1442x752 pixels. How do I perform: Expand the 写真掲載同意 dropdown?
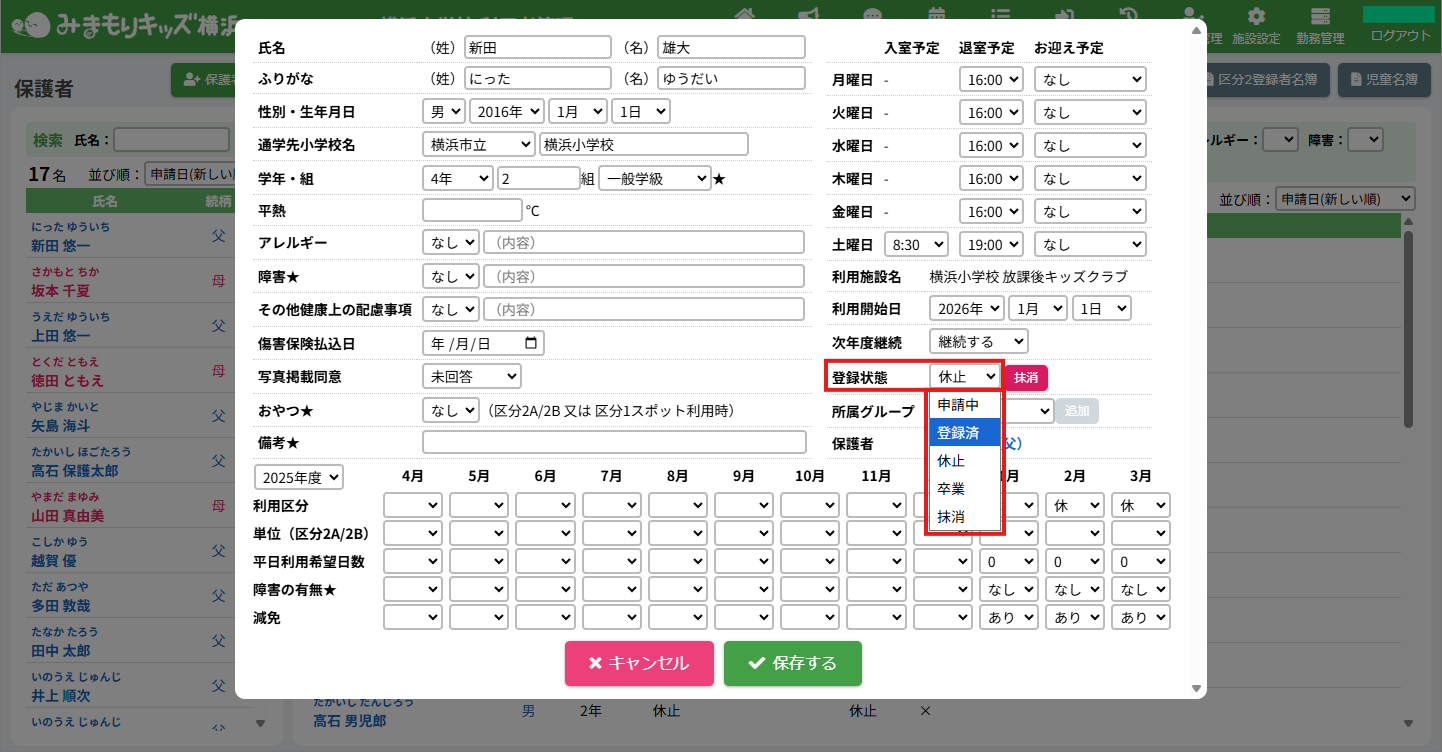(471, 376)
